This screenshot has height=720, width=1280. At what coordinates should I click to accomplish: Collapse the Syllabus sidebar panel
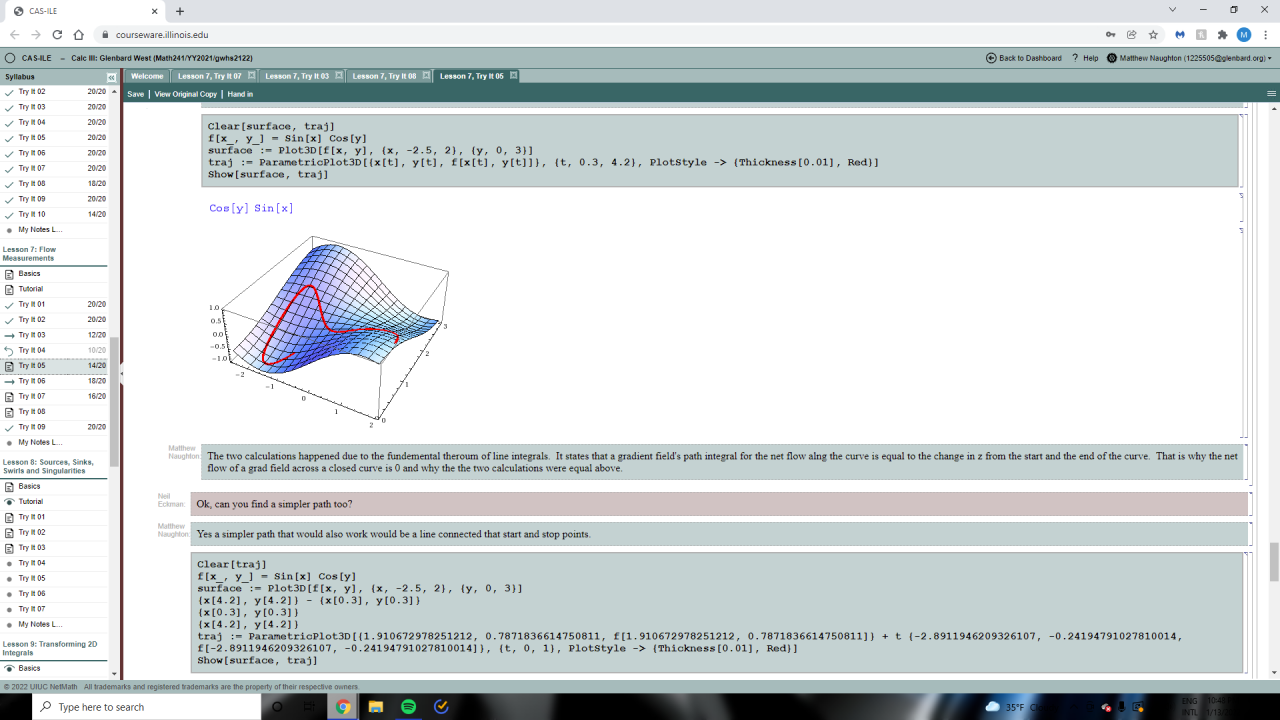pyautogui.click(x=112, y=77)
